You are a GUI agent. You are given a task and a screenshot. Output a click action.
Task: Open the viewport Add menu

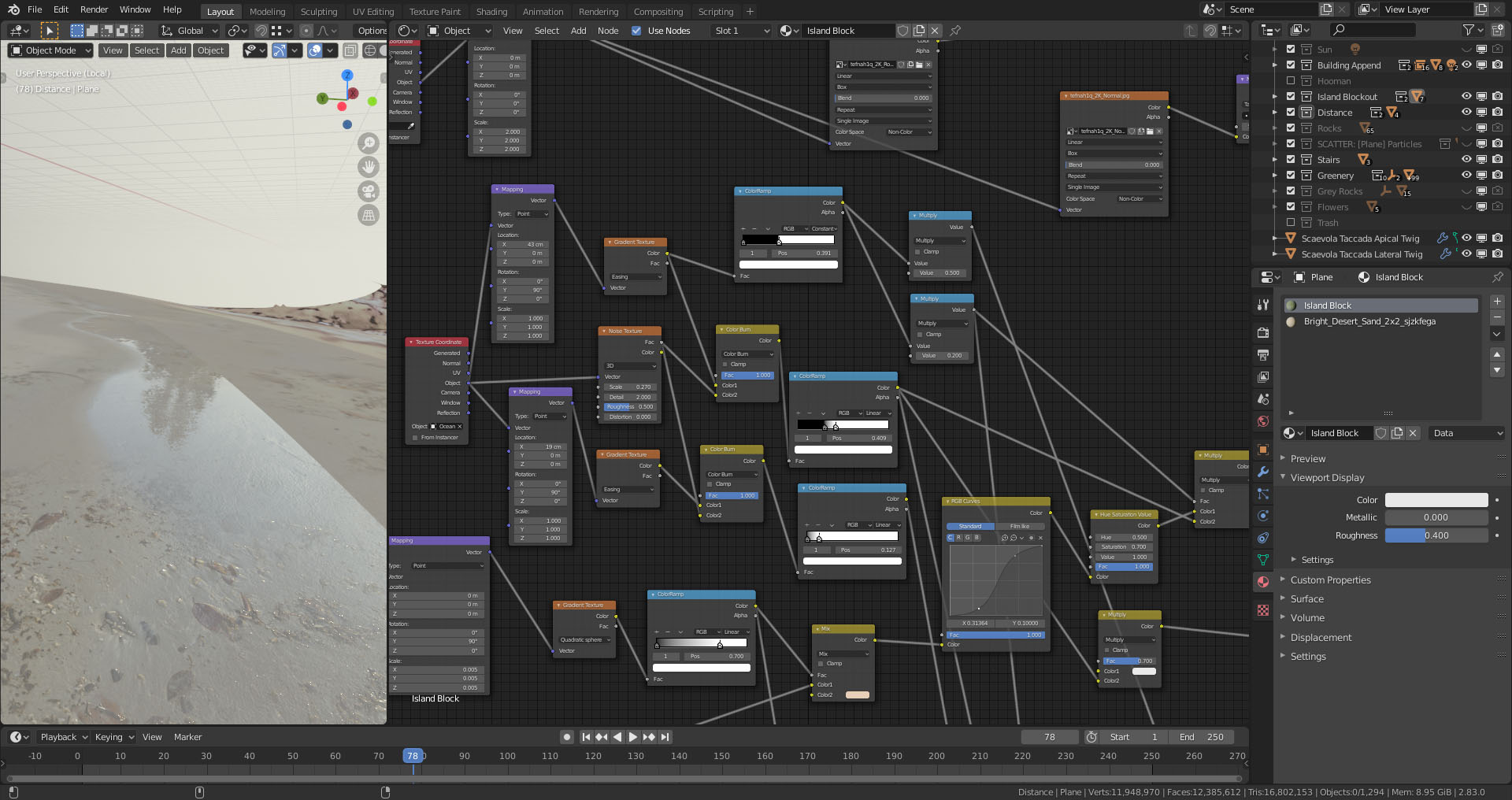(179, 50)
